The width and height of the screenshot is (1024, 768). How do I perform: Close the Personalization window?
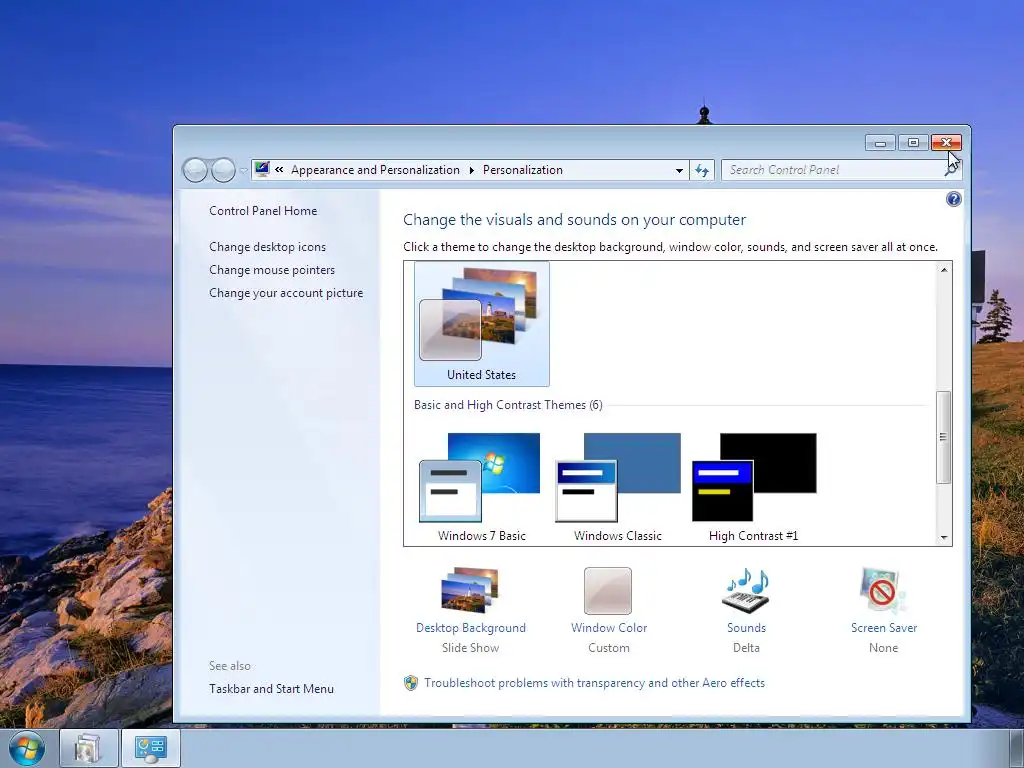point(946,142)
